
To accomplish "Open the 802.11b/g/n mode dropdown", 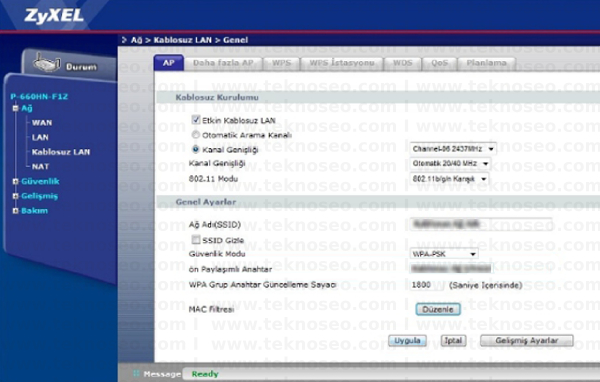I will pos(449,179).
